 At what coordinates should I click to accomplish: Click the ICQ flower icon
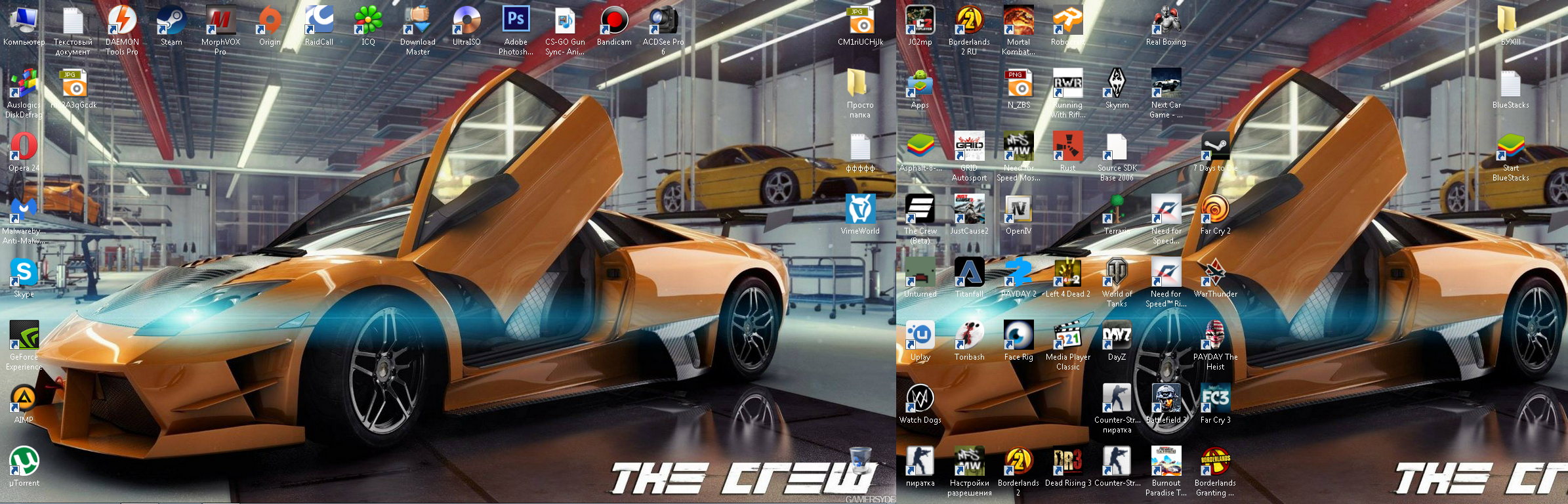tap(368, 21)
